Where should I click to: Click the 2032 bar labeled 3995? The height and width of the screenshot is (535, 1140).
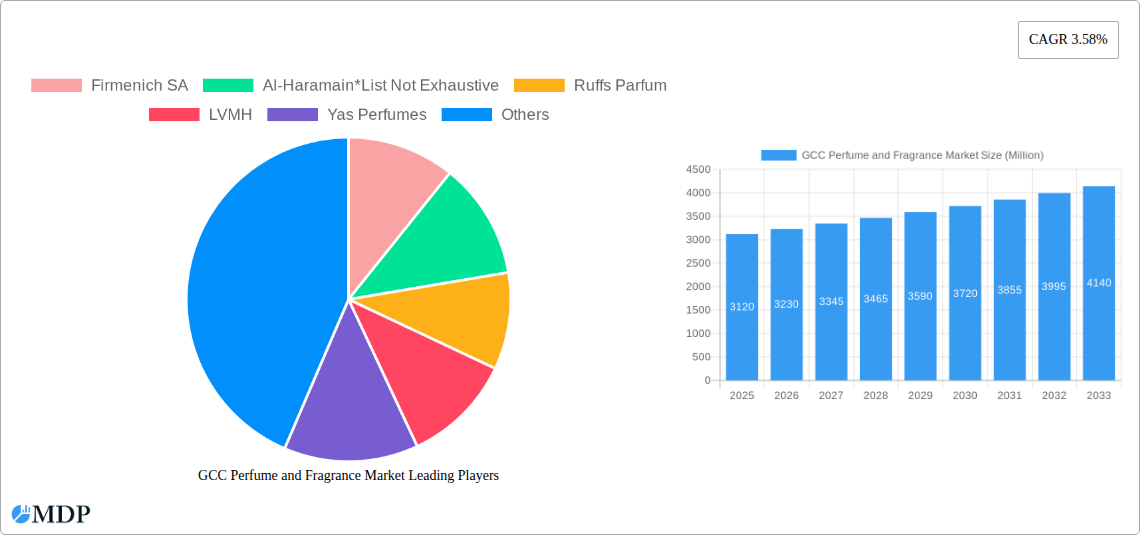click(1054, 286)
